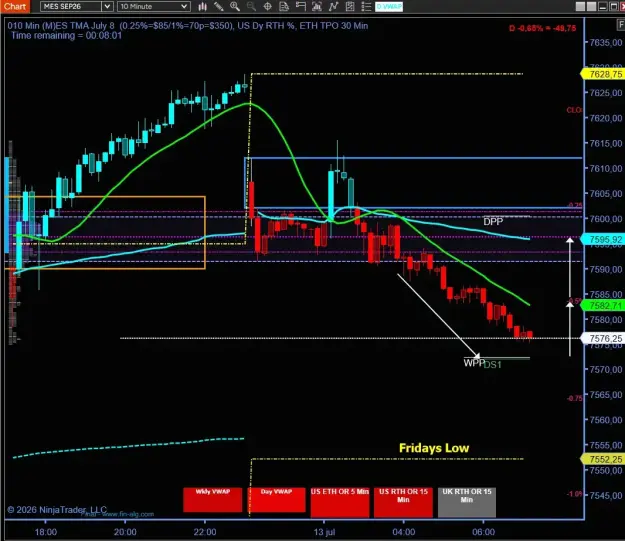625x541 pixels.
Task: Activate the zoom out magnifier
Action: tap(251, 6)
